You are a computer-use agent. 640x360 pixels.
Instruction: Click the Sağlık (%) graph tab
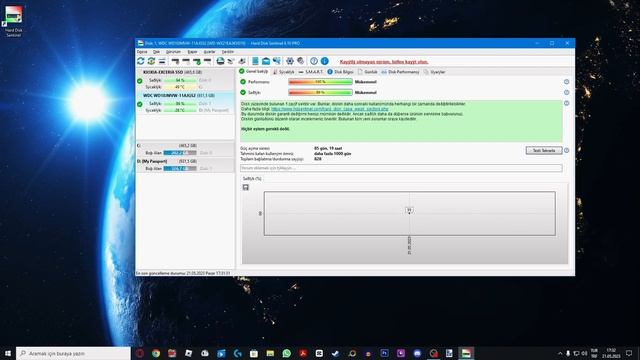[252, 179]
